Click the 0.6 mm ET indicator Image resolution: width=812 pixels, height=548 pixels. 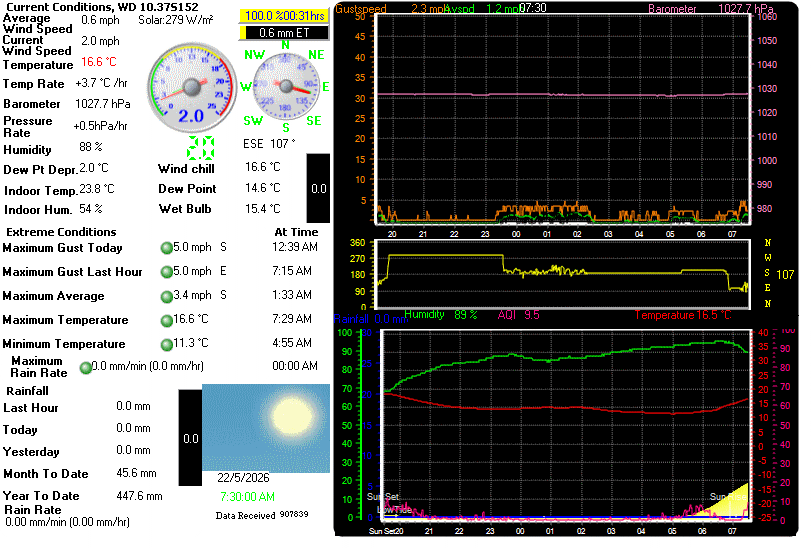pyautogui.click(x=284, y=33)
